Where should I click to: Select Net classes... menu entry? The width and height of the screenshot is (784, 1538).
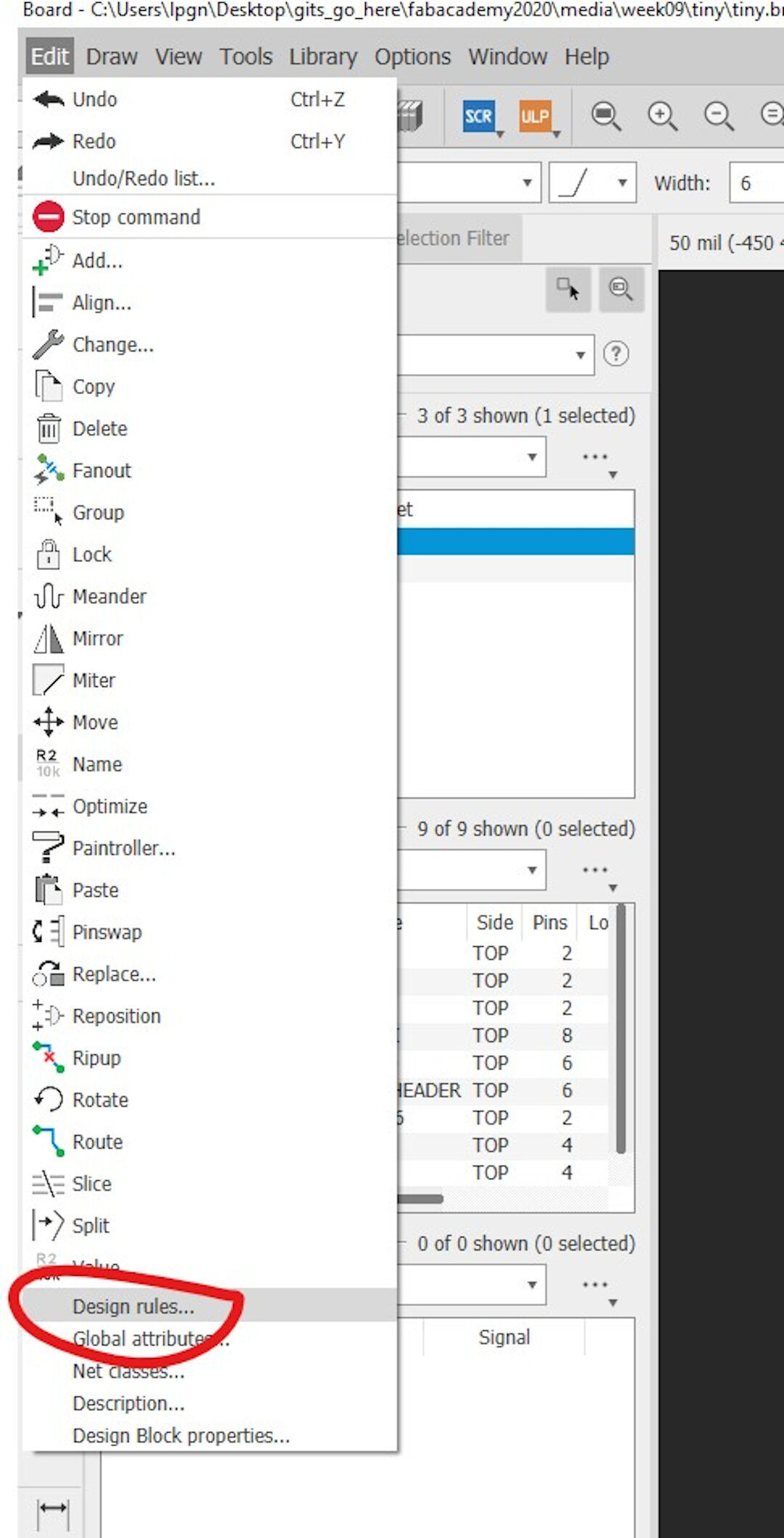pyautogui.click(x=210, y=1370)
